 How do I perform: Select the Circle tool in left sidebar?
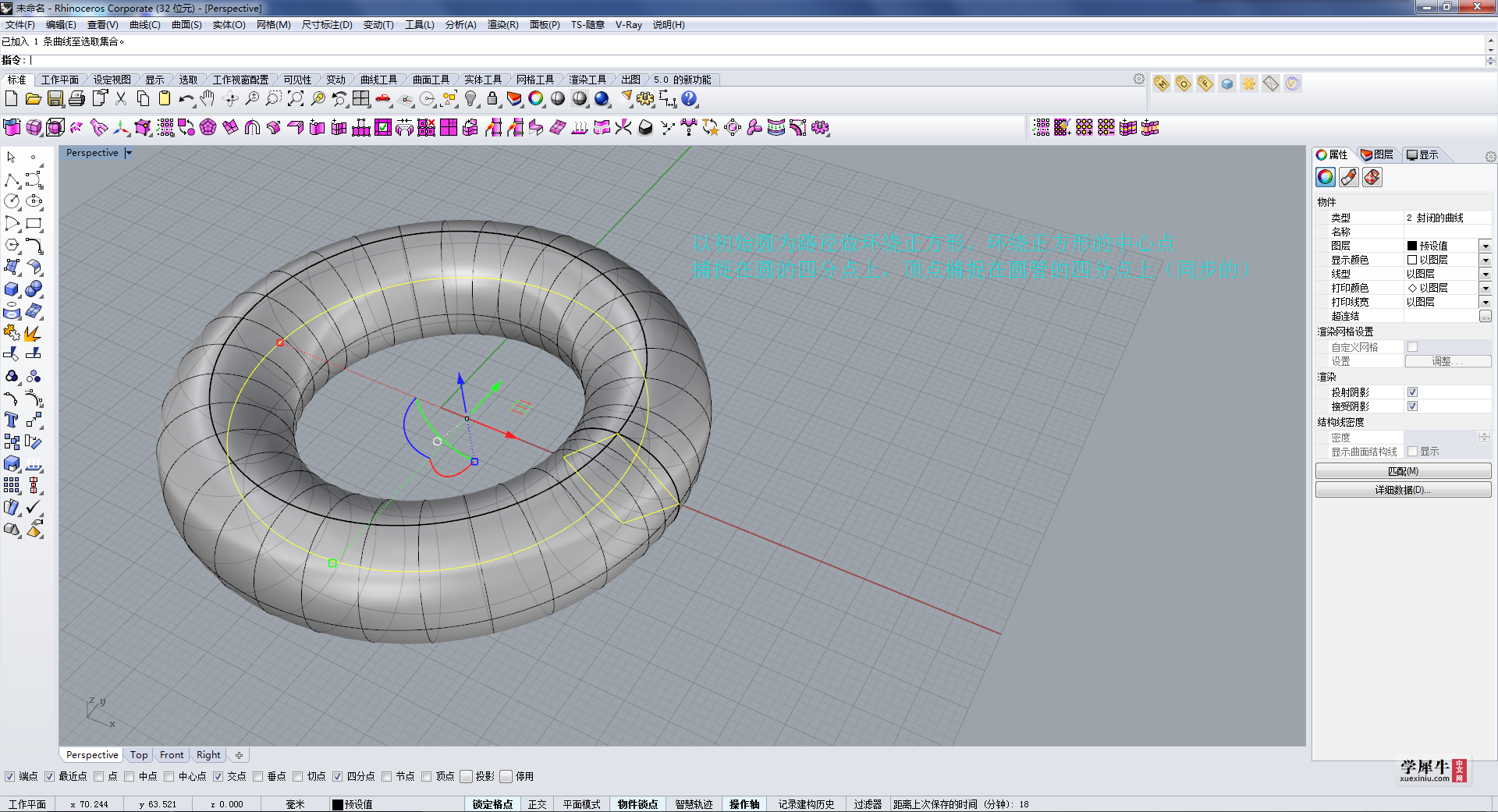point(12,202)
